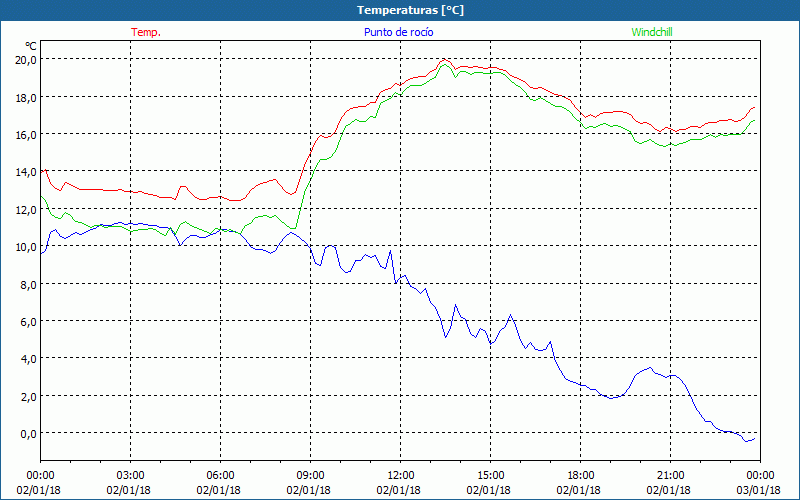Click the '2,0' y-axis value
Viewport: 800px width, 500px height.
29,396
